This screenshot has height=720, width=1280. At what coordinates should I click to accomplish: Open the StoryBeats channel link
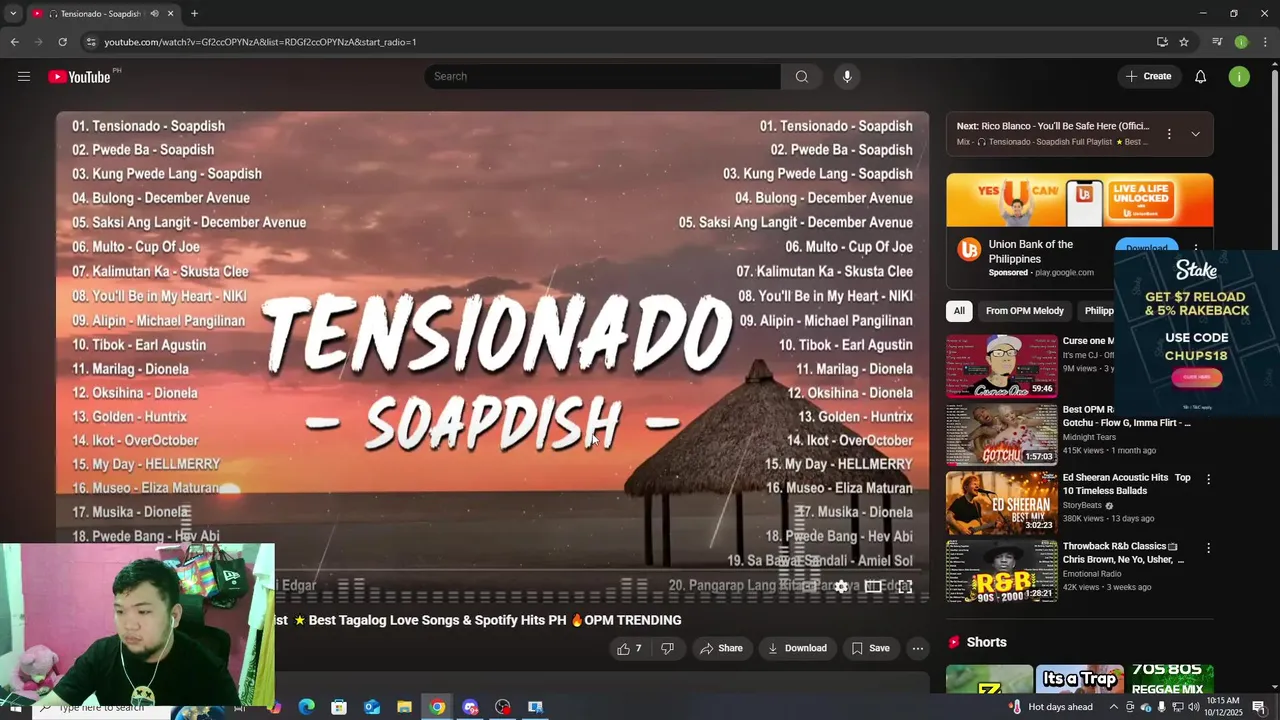click(x=1082, y=505)
